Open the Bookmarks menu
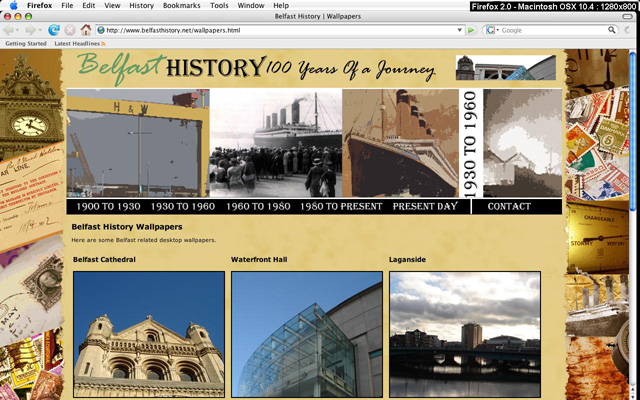Image resolution: width=640 pixels, height=400 pixels. pyautogui.click(x=181, y=6)
